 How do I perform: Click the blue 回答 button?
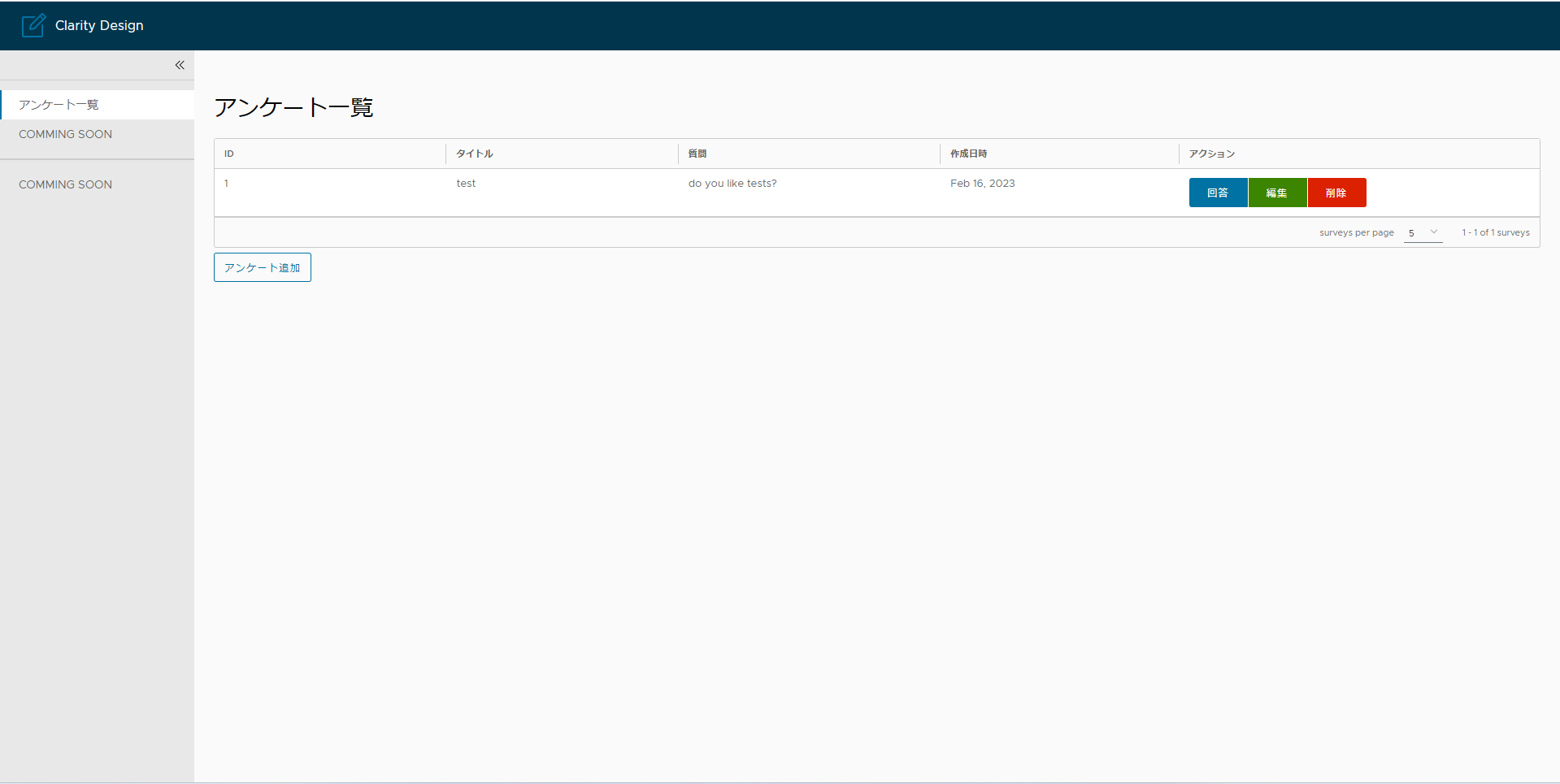tap(1218, 193)
